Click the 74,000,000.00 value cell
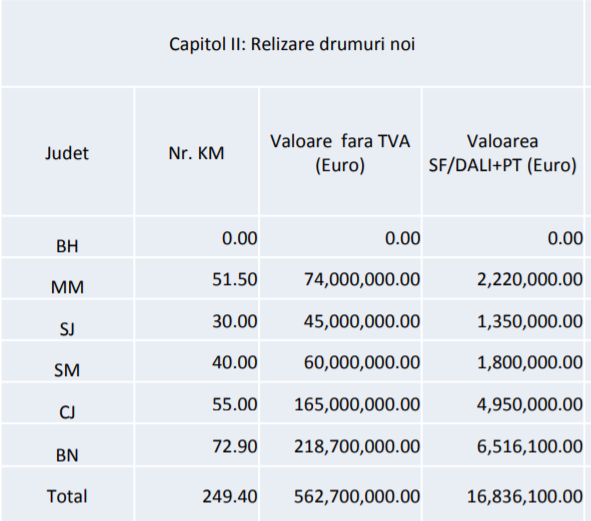 pos(362,279)
